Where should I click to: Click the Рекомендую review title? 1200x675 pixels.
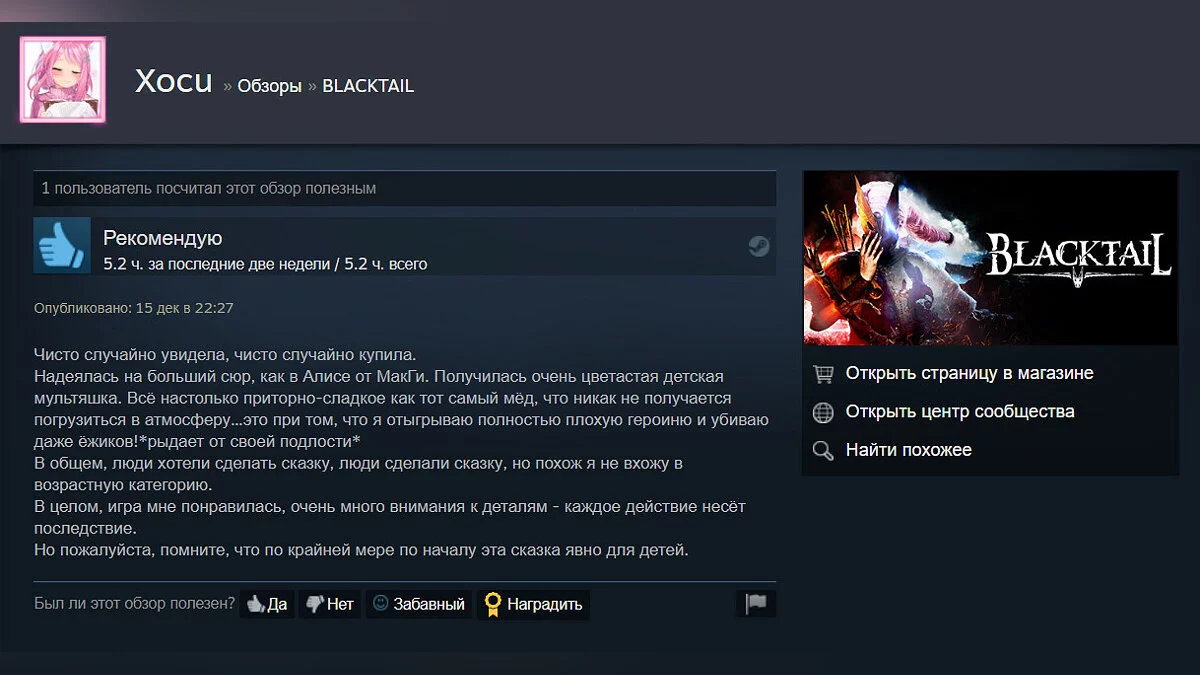(x=163, y=238)
